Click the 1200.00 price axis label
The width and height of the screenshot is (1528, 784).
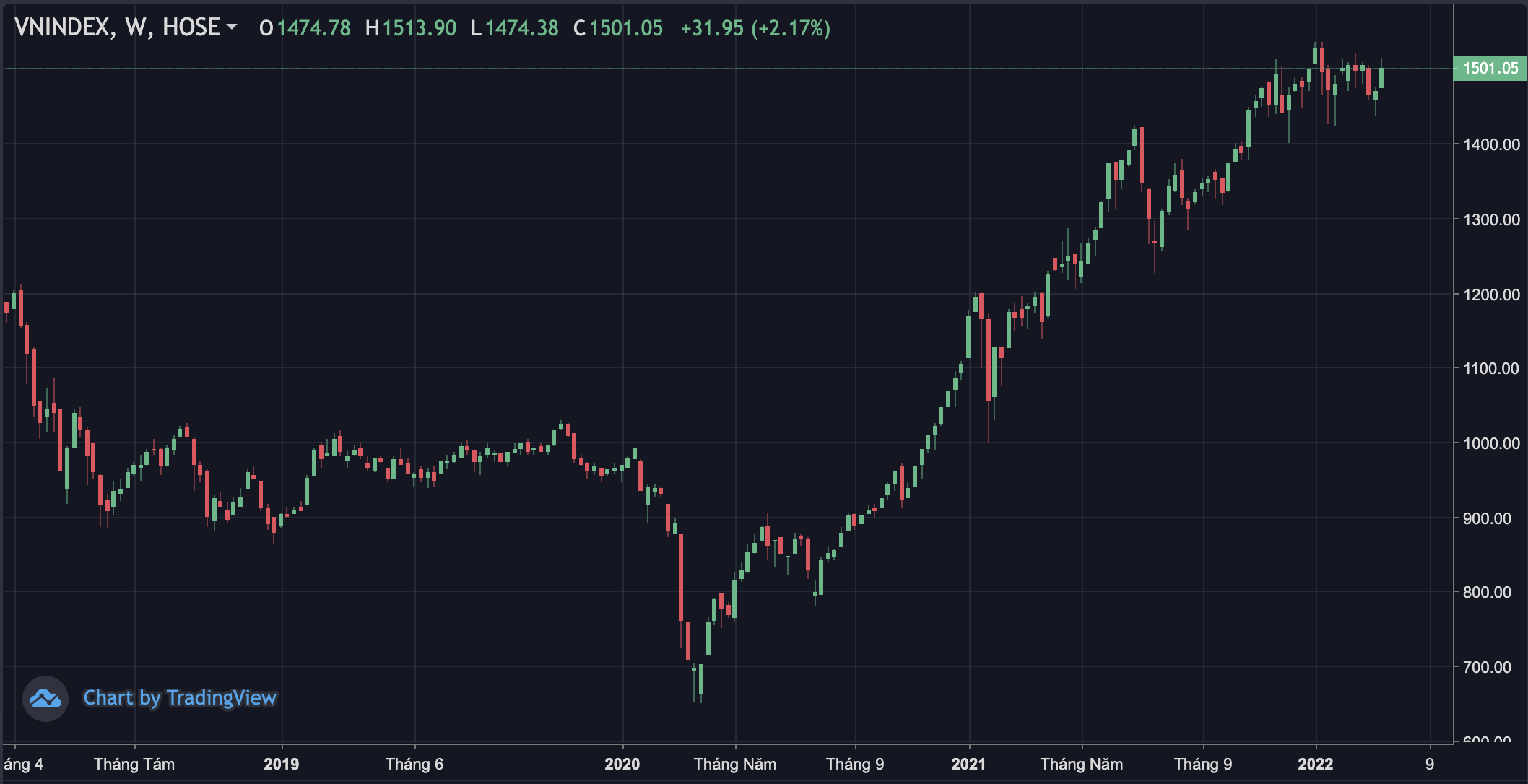(1491, 295)
